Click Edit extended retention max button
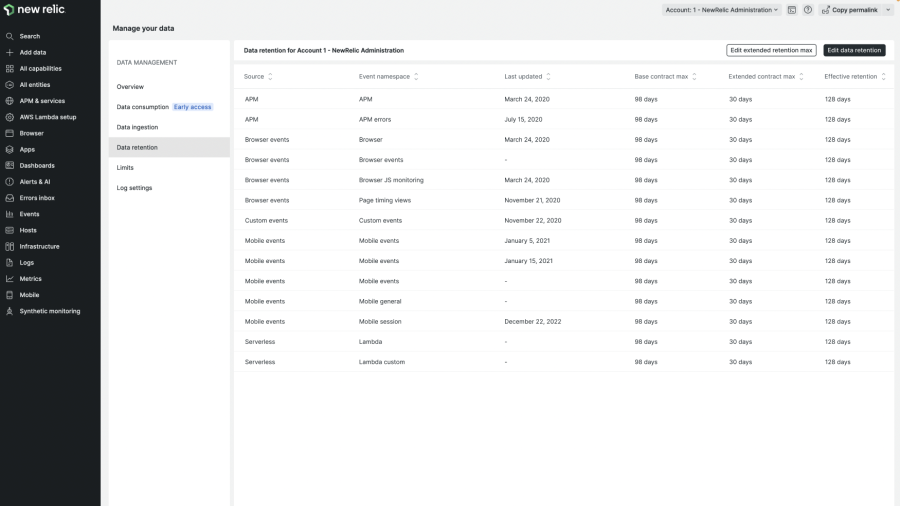 pyautogui.click(x=771, y=50)
